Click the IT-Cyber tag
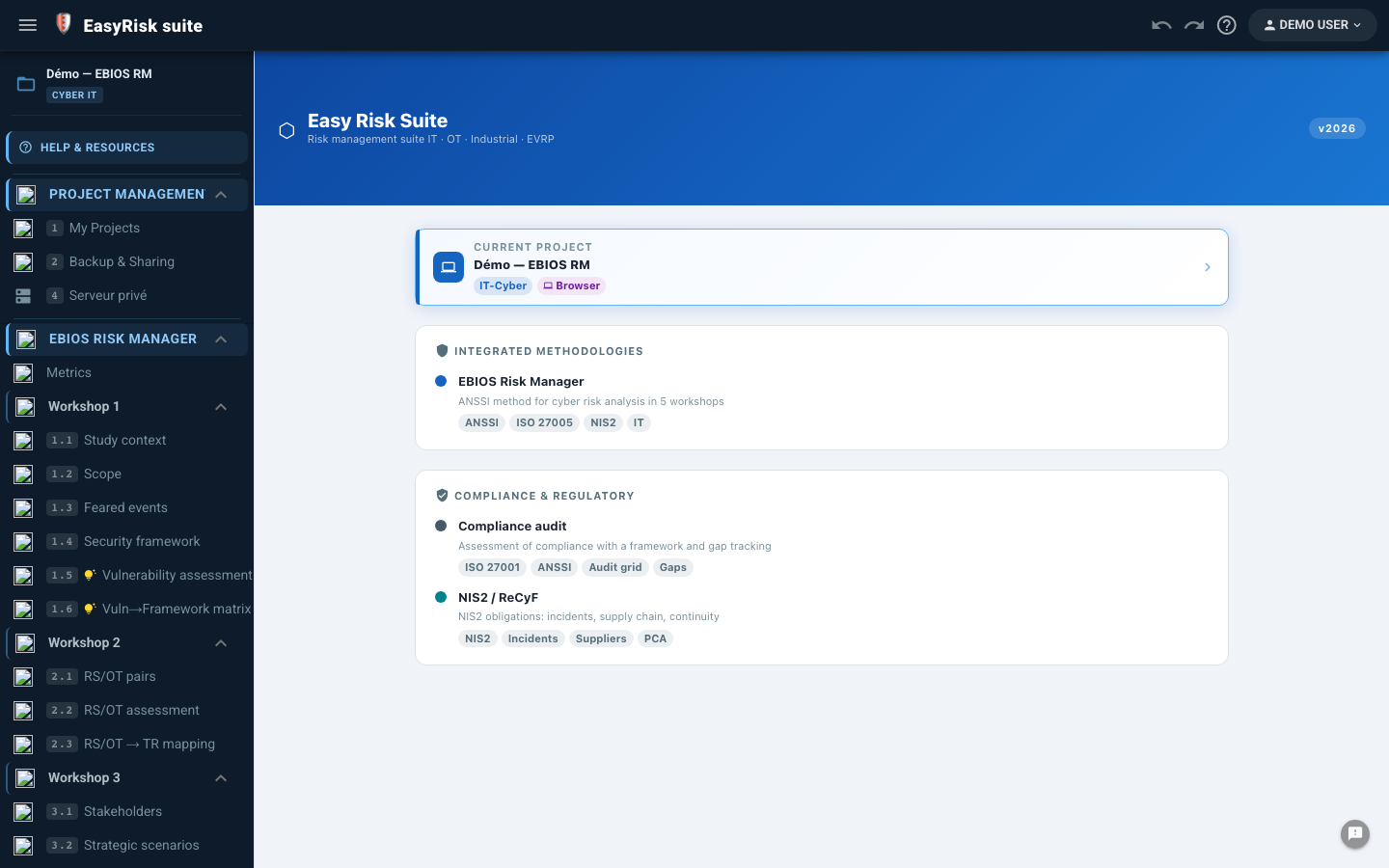This screenshot has height=868, width=1389. [x=503, y=285]
